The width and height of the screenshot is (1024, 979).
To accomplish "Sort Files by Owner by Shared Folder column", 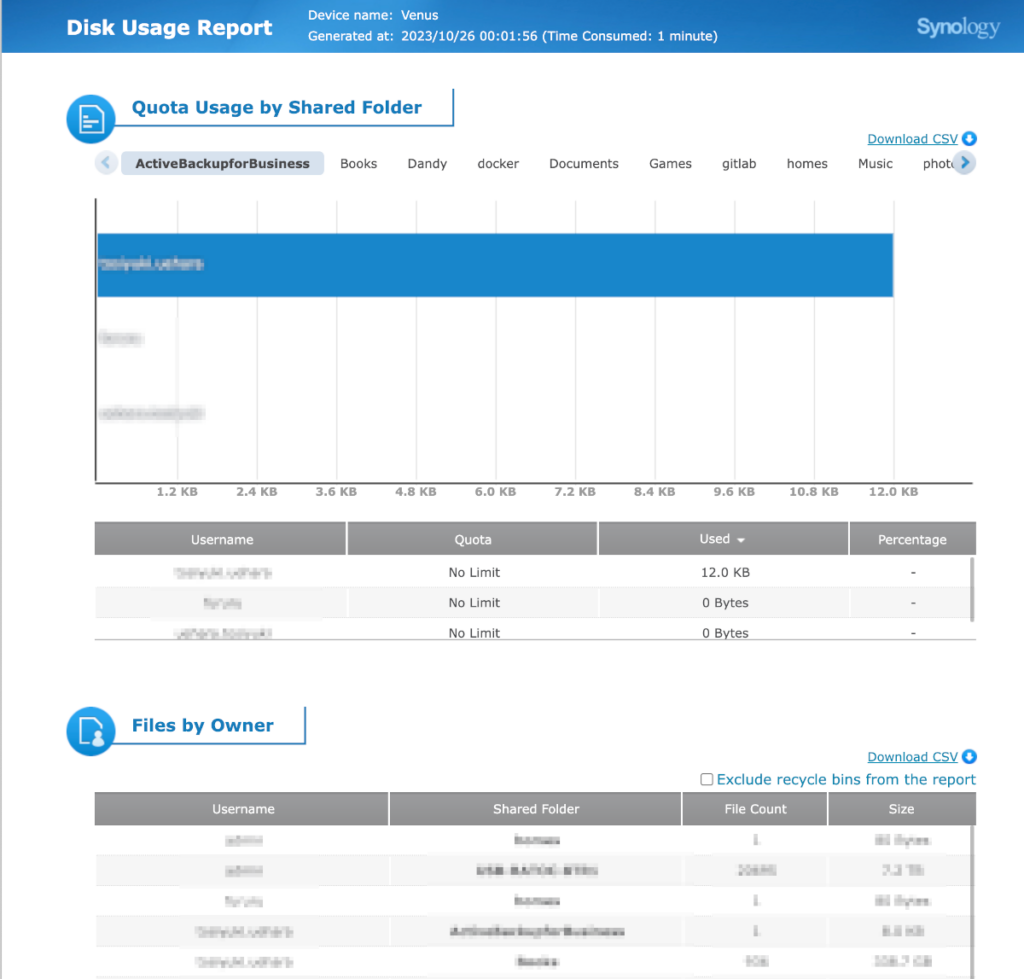I will (536, 809).
